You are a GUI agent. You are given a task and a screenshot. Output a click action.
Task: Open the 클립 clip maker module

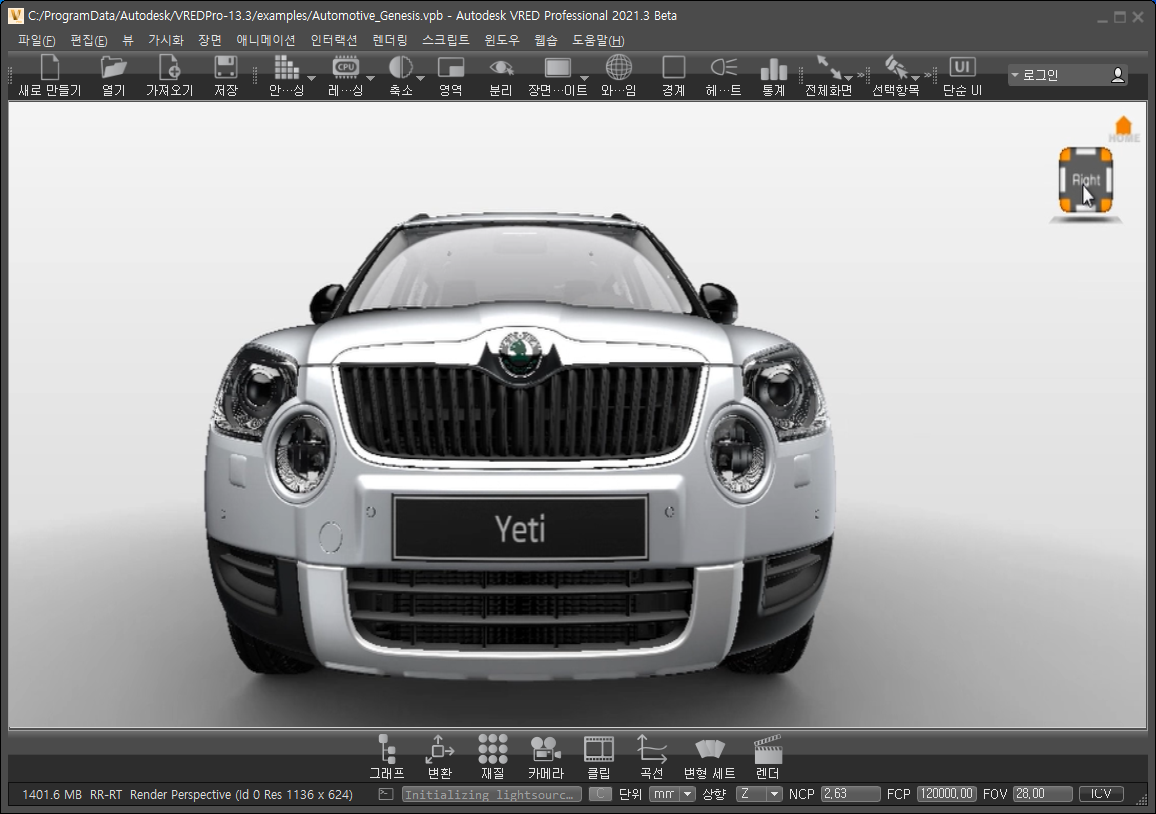click(599, 756)
